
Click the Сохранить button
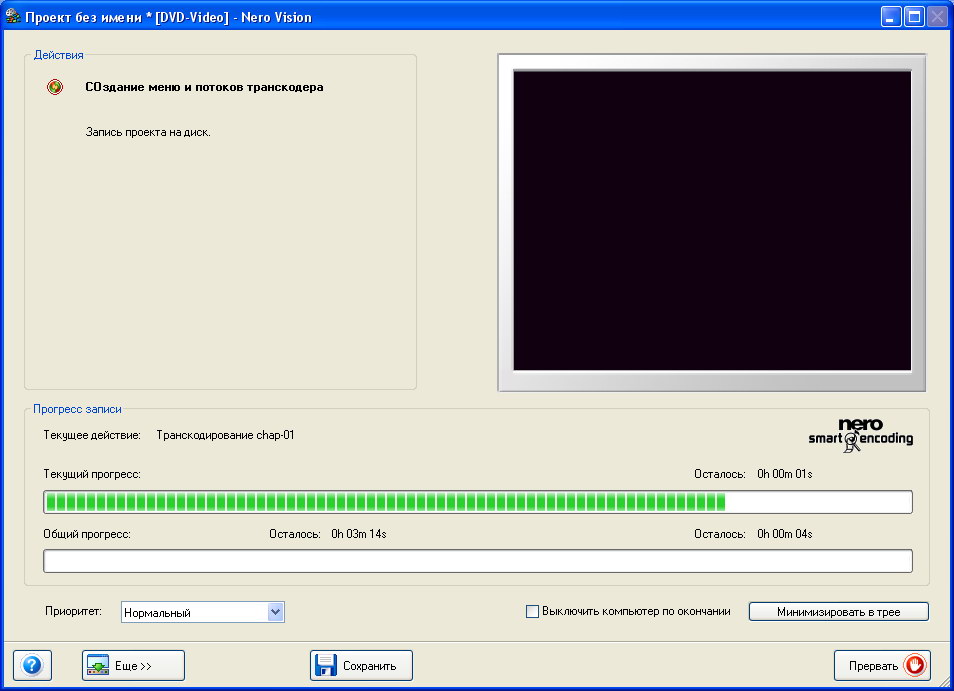(361, 665)
